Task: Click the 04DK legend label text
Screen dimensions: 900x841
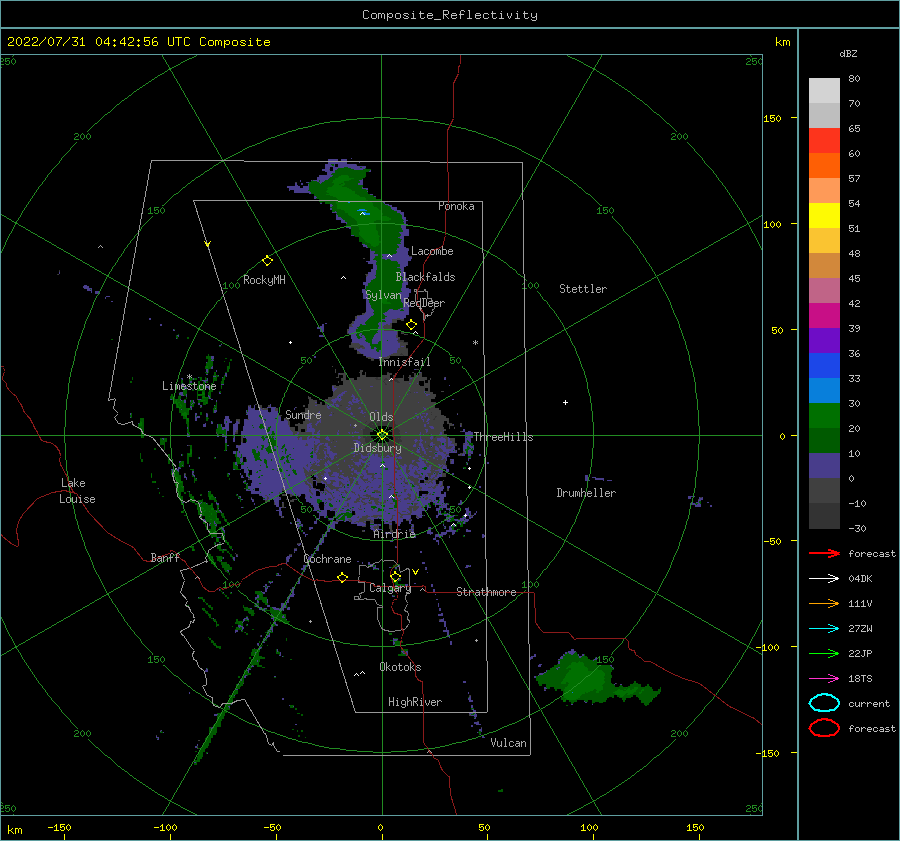Action: coord(860,579)
